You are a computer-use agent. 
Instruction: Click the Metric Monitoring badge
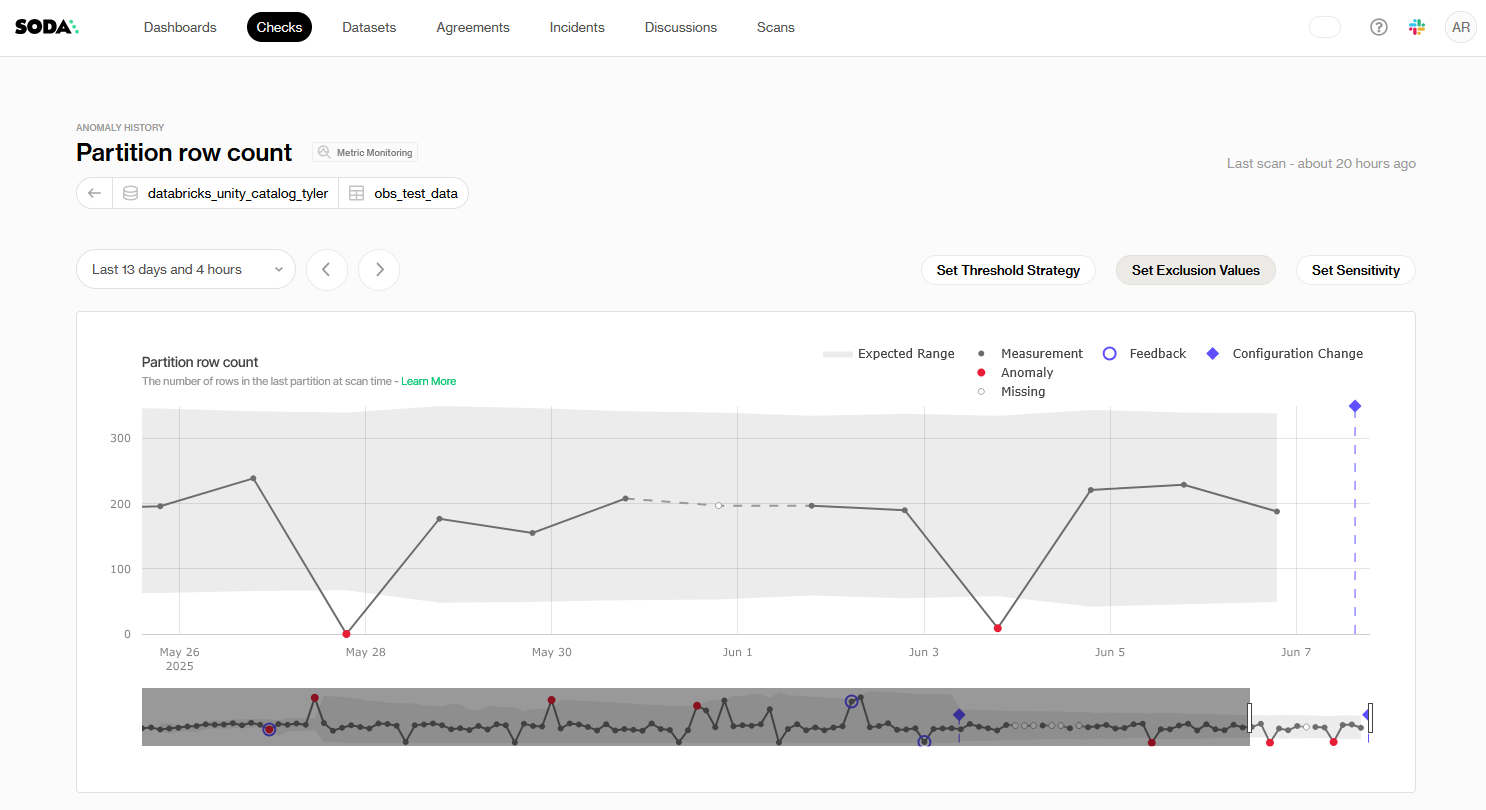[x=365, y=152]
